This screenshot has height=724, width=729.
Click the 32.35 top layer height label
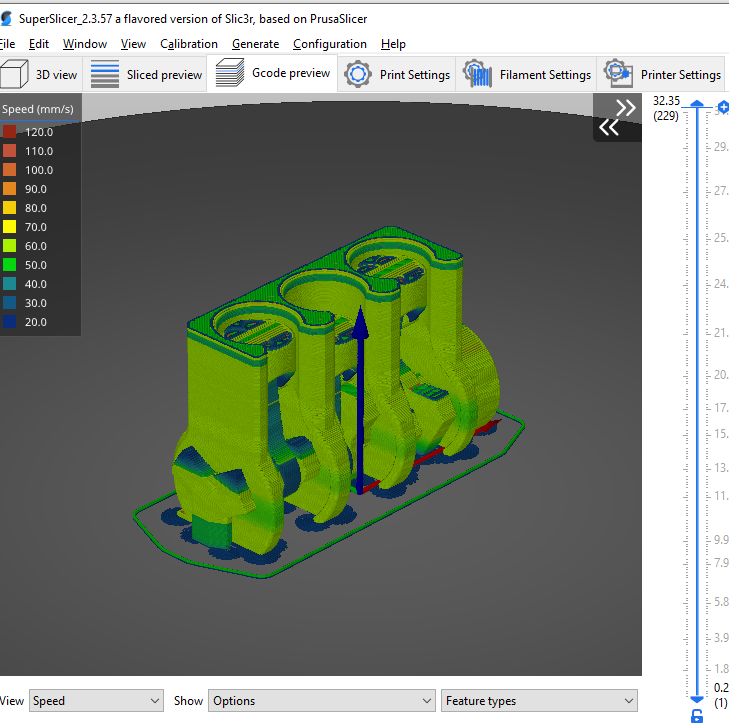click(x=666, y=101)
